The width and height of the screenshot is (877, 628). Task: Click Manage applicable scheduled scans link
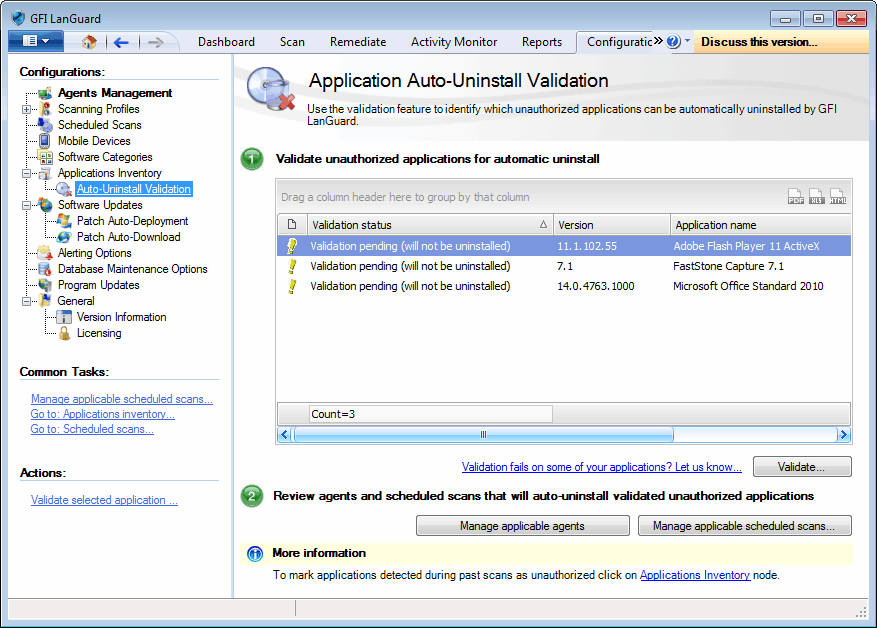(121, 399)
